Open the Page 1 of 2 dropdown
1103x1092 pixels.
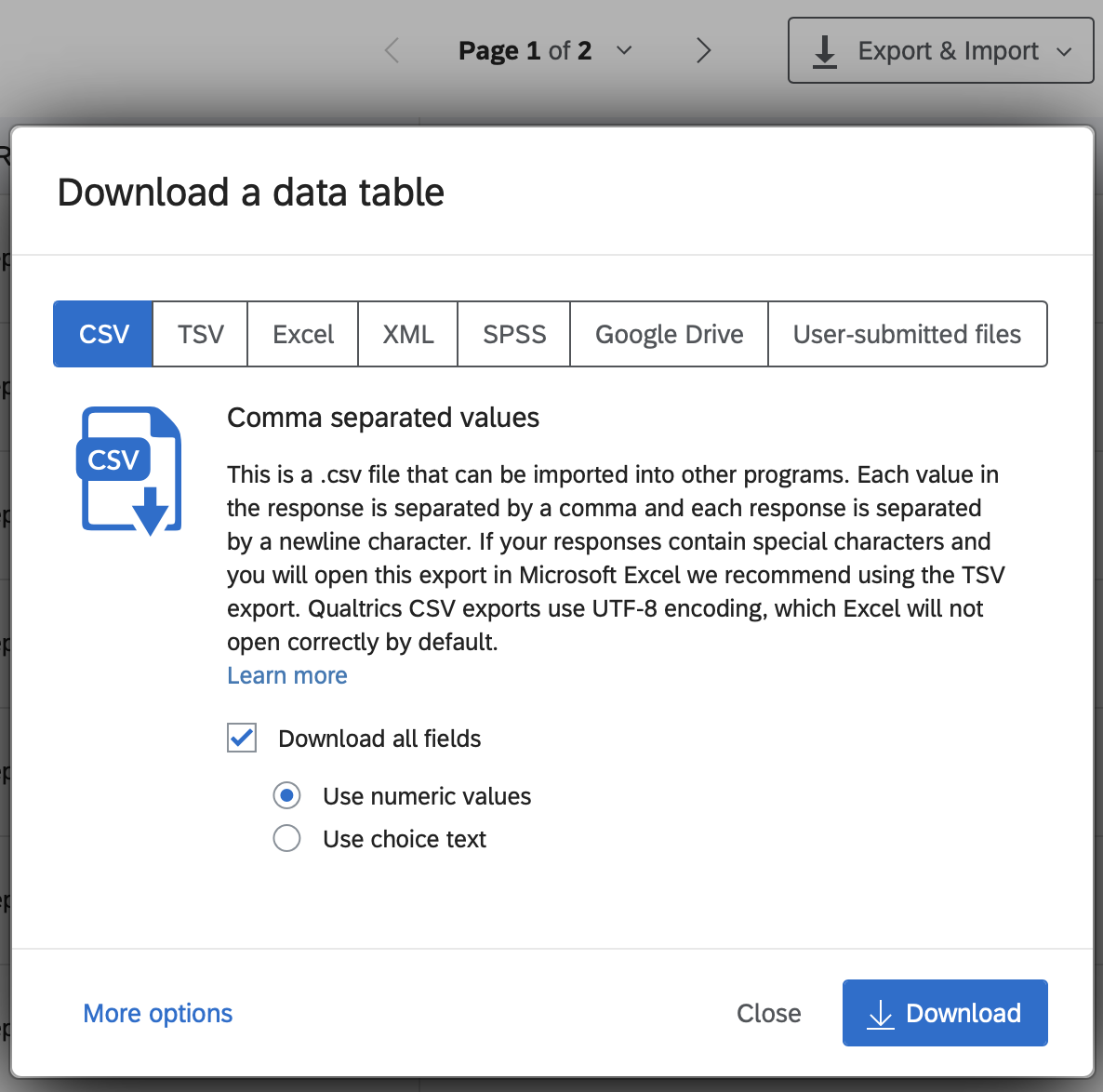pos(545,50)
